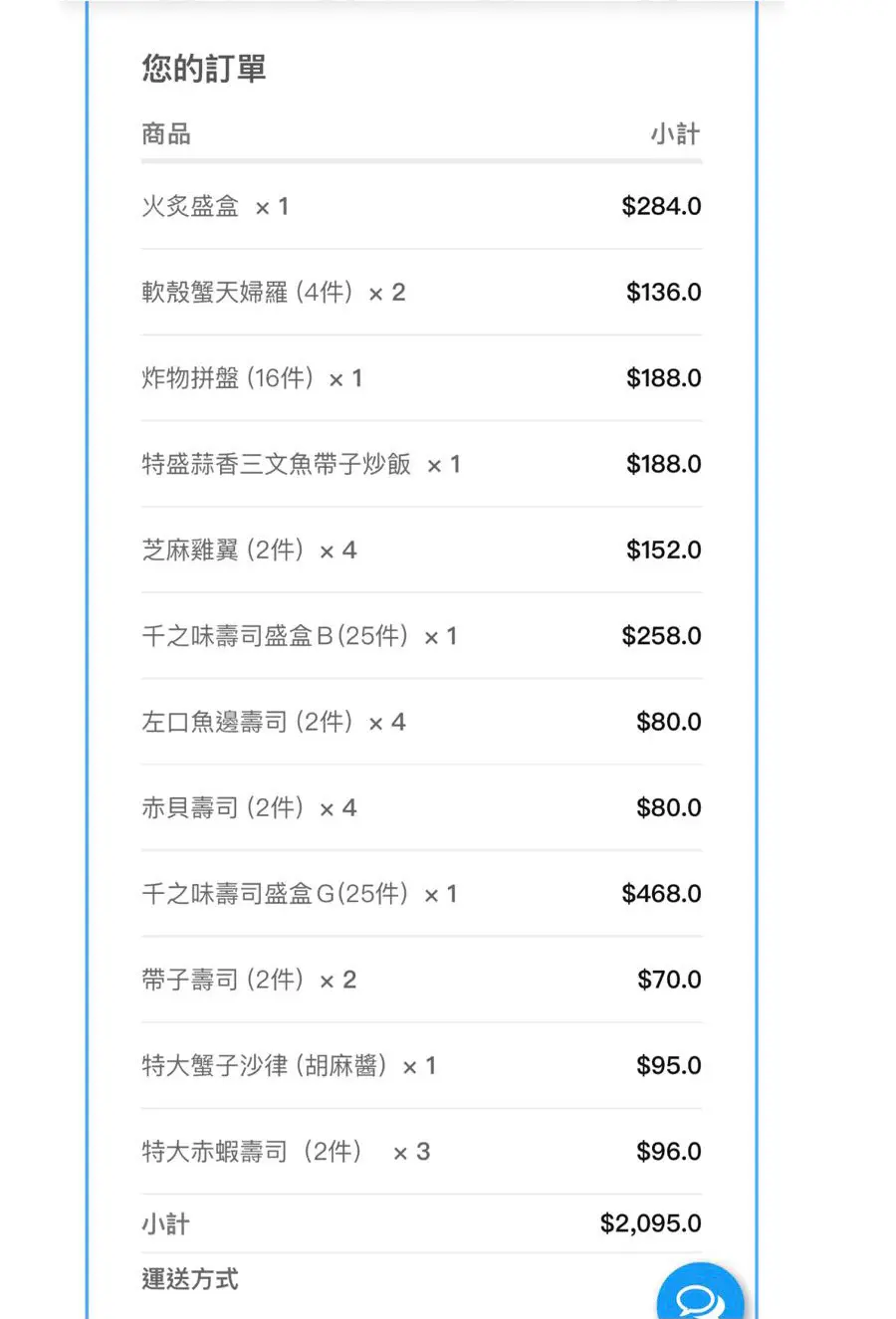Click the $284.0 price of 火炙盛盒
The width and height of the screenshot is (896, 1319).
tap(661, 207)
